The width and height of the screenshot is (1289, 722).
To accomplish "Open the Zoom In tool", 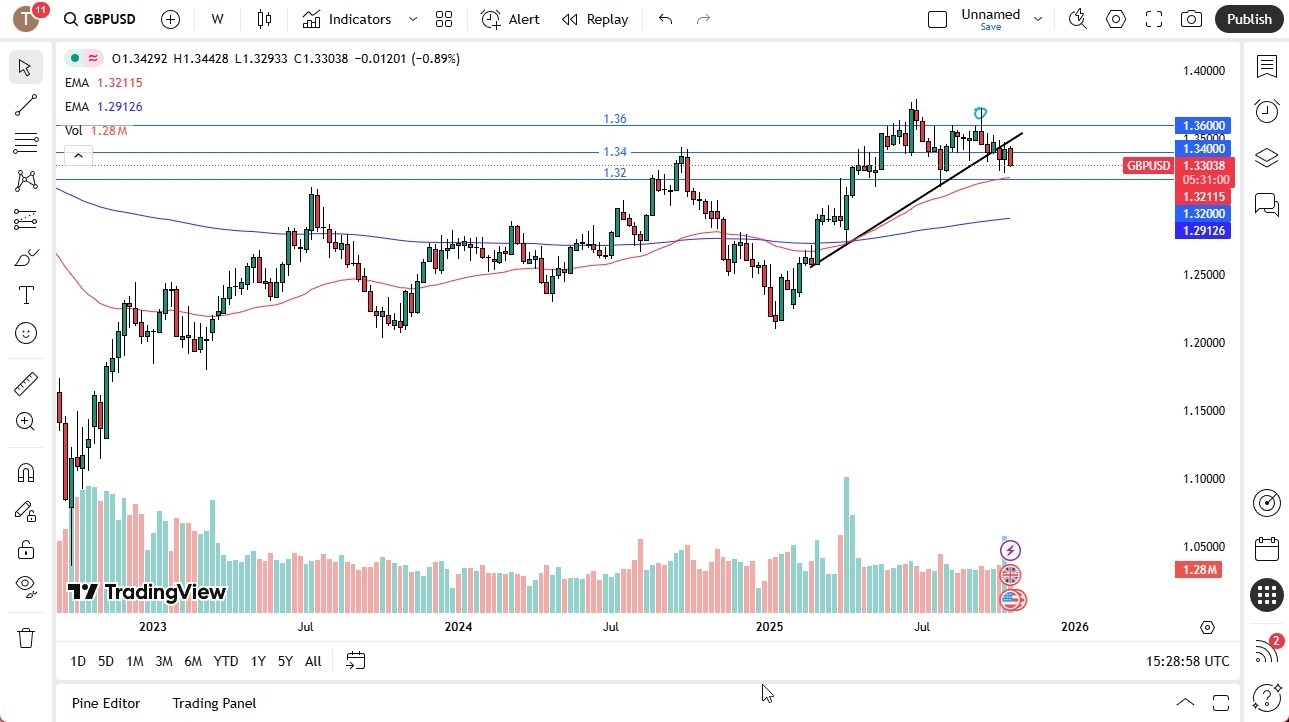I will [25, 421].
